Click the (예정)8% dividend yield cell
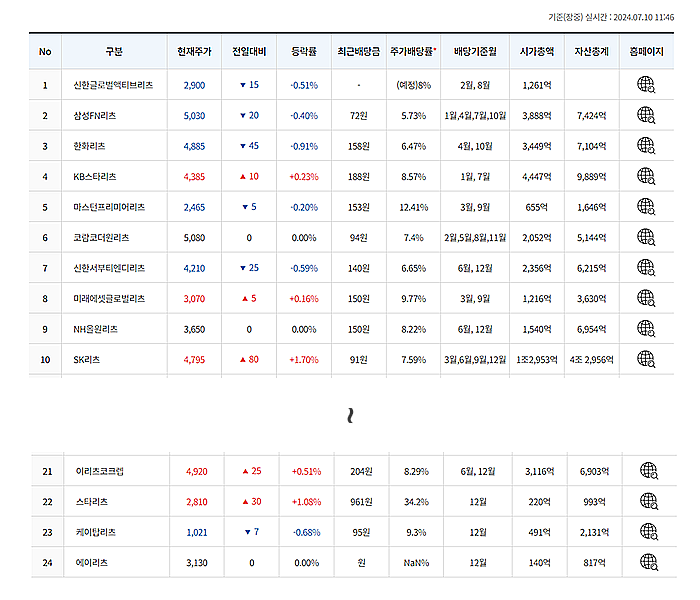700x600 pixels. [x=413, y=85]
